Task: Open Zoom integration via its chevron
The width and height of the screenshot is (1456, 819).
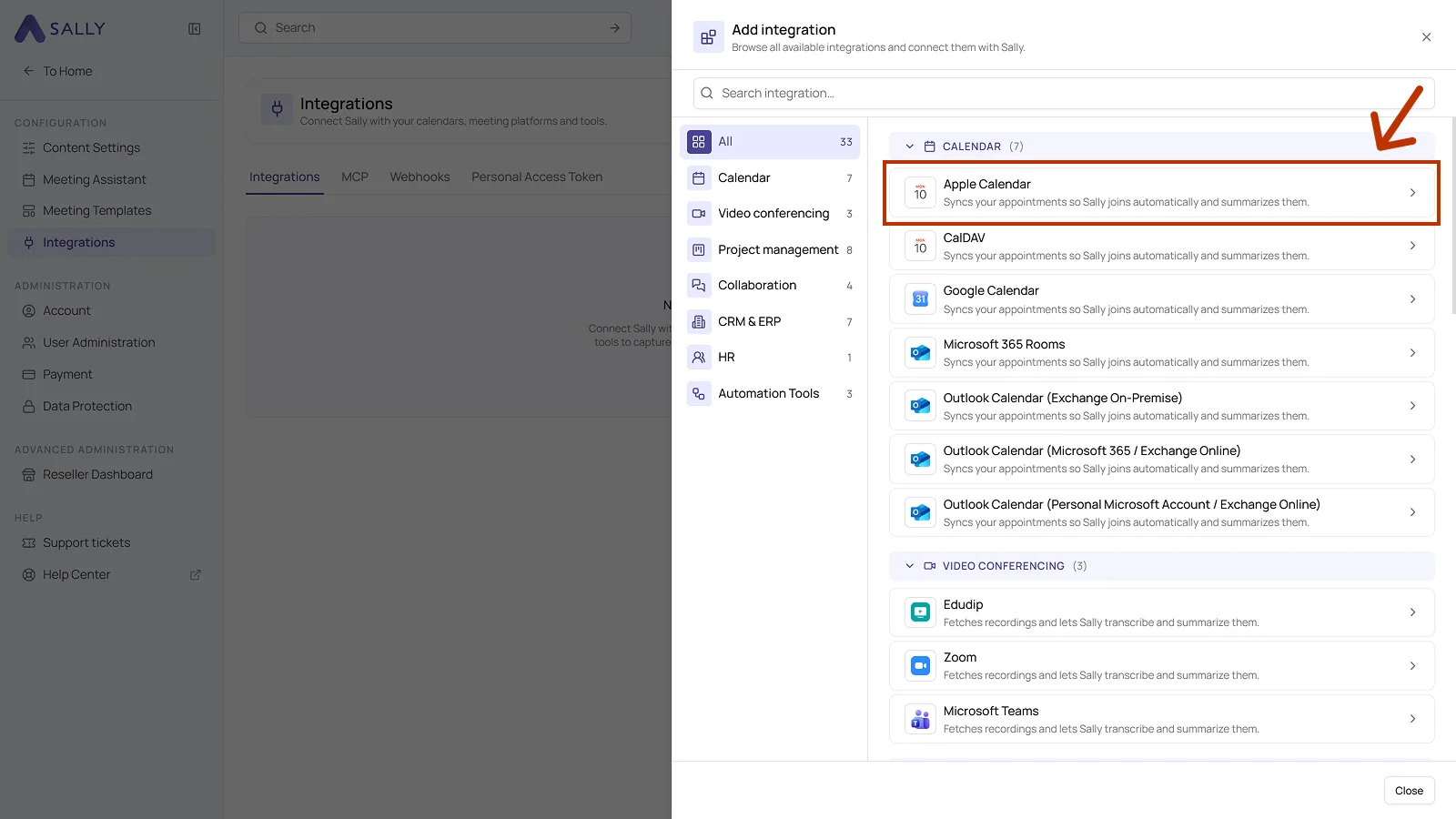Action: pos(1412,666)
